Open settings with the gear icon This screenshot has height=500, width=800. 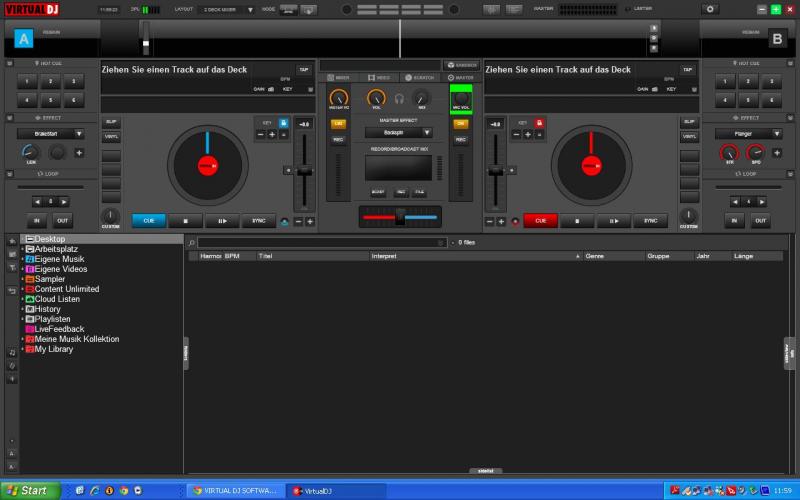click(x=711, y=9)
